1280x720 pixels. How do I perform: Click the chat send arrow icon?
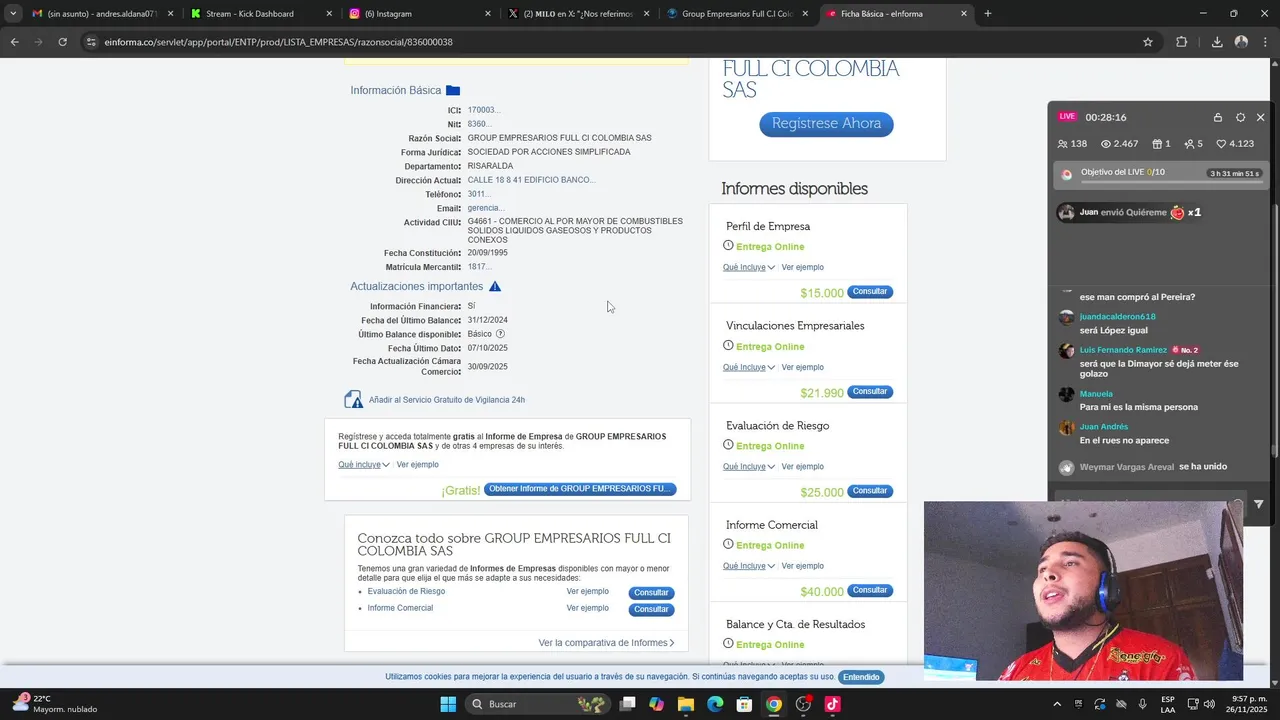point(1259,504)
